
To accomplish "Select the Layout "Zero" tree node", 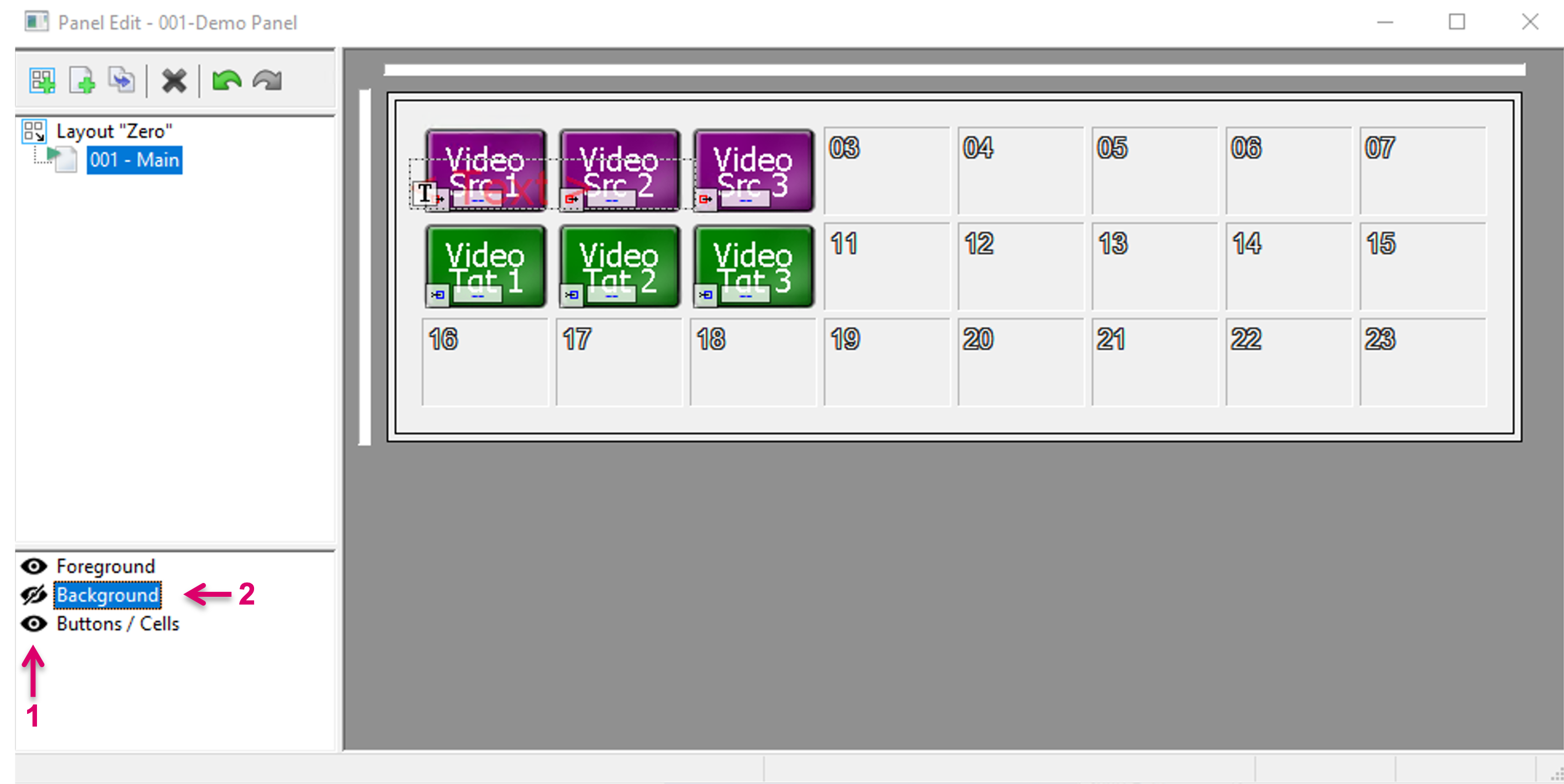I will pos(114,131).
